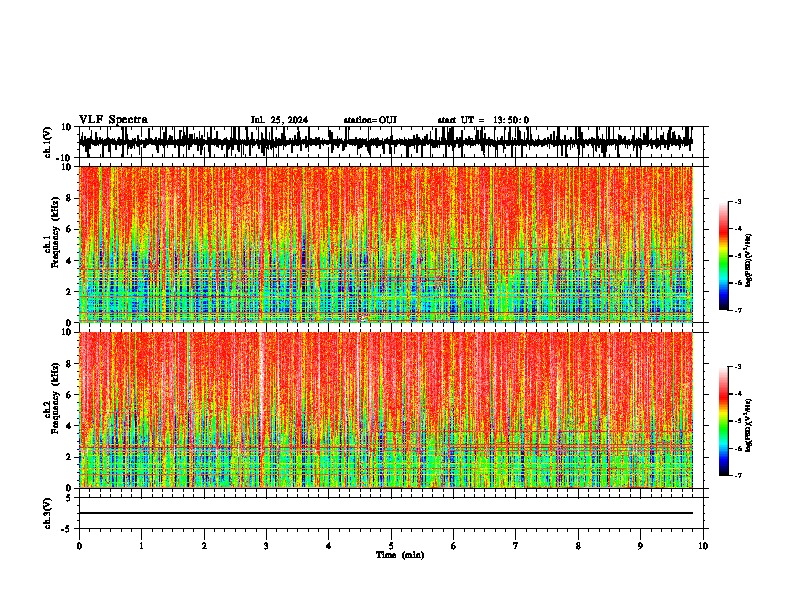Click the ch.1 color bar log(PSD) label
Image resolution: width=792 pixels, height=612 pixels.
[x=749, y=261]
